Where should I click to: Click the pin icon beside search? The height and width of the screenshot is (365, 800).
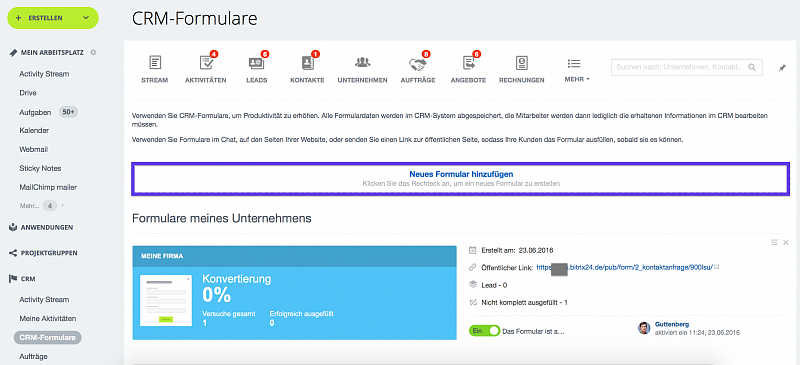[x=783, y=67]
